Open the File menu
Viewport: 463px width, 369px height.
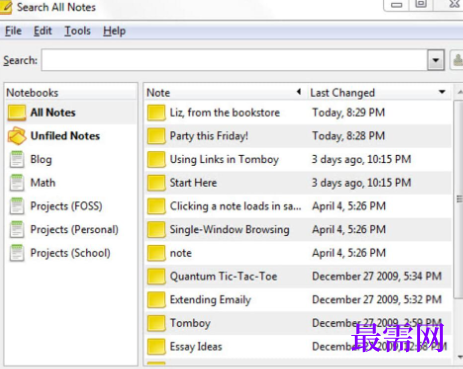13,31
